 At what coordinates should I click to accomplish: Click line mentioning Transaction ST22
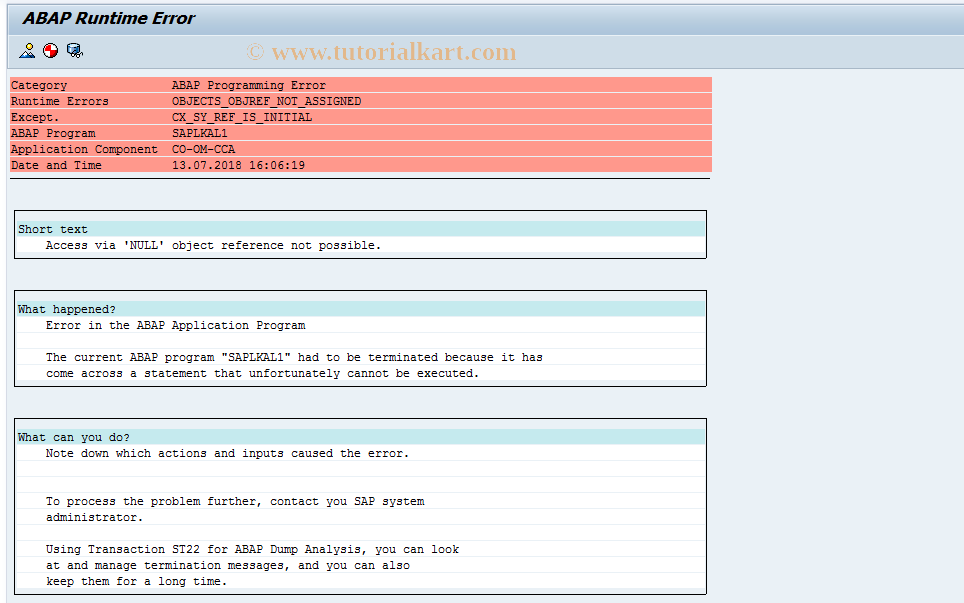pyautogui.click(x=252, y=549)
